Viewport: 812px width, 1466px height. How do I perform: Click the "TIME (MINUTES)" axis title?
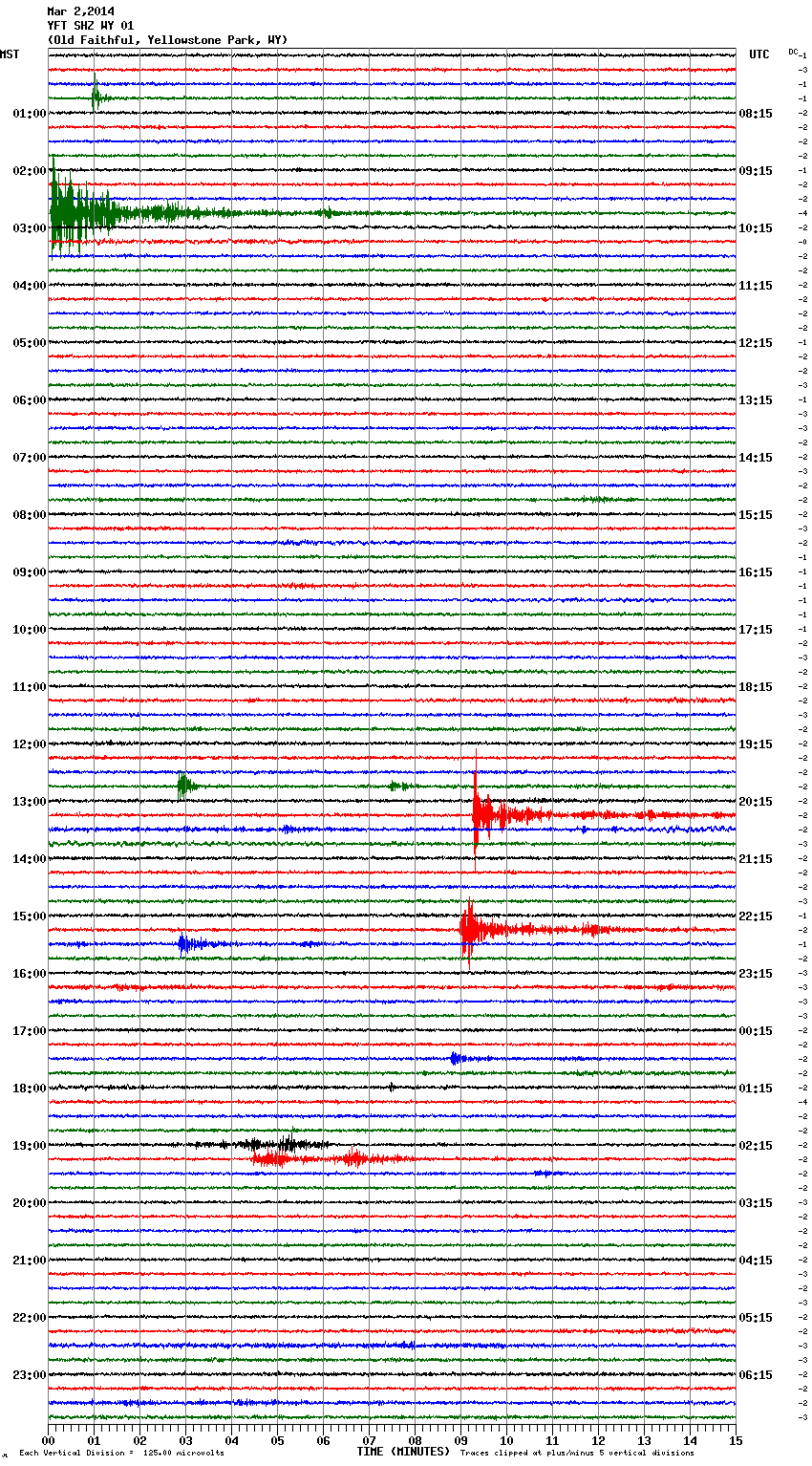click(x=403, y=1452)
